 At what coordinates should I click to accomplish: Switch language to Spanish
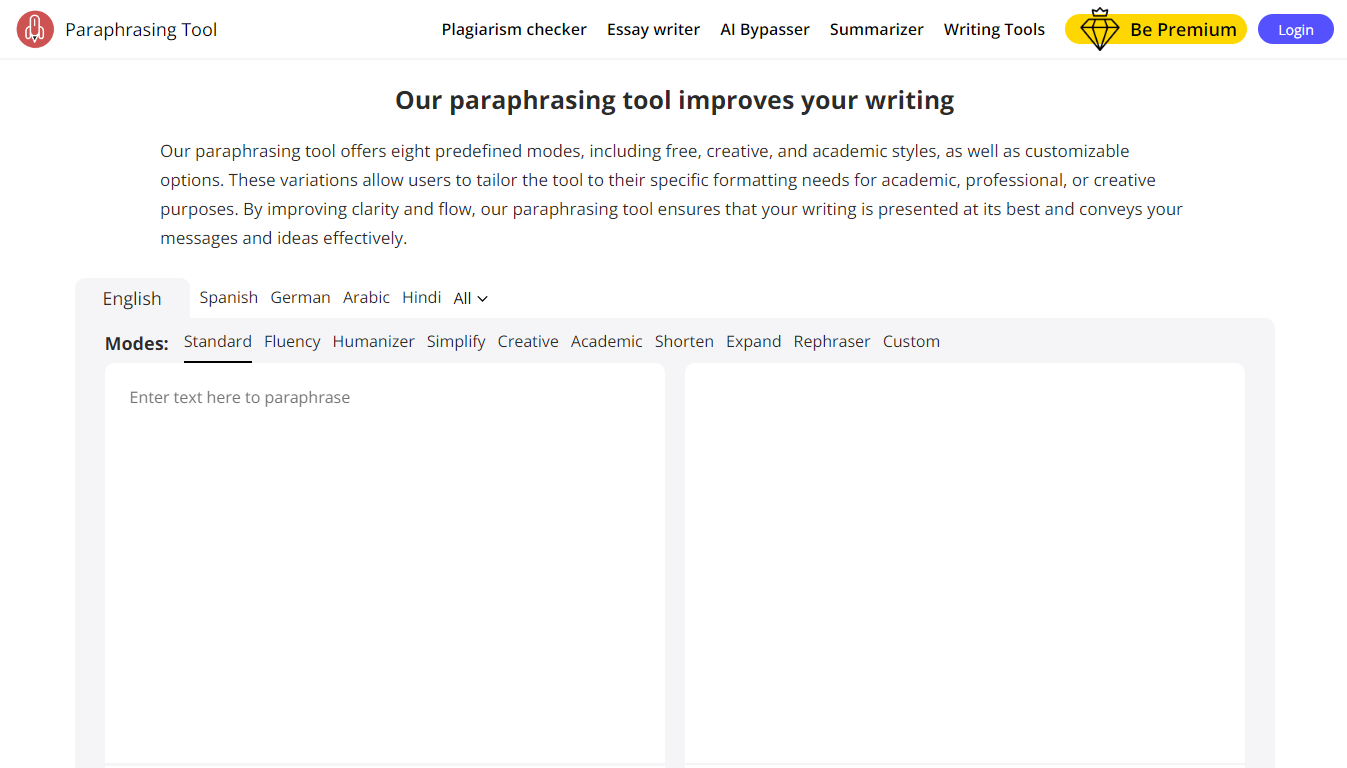pyautogui.click(x=229, y=298)
